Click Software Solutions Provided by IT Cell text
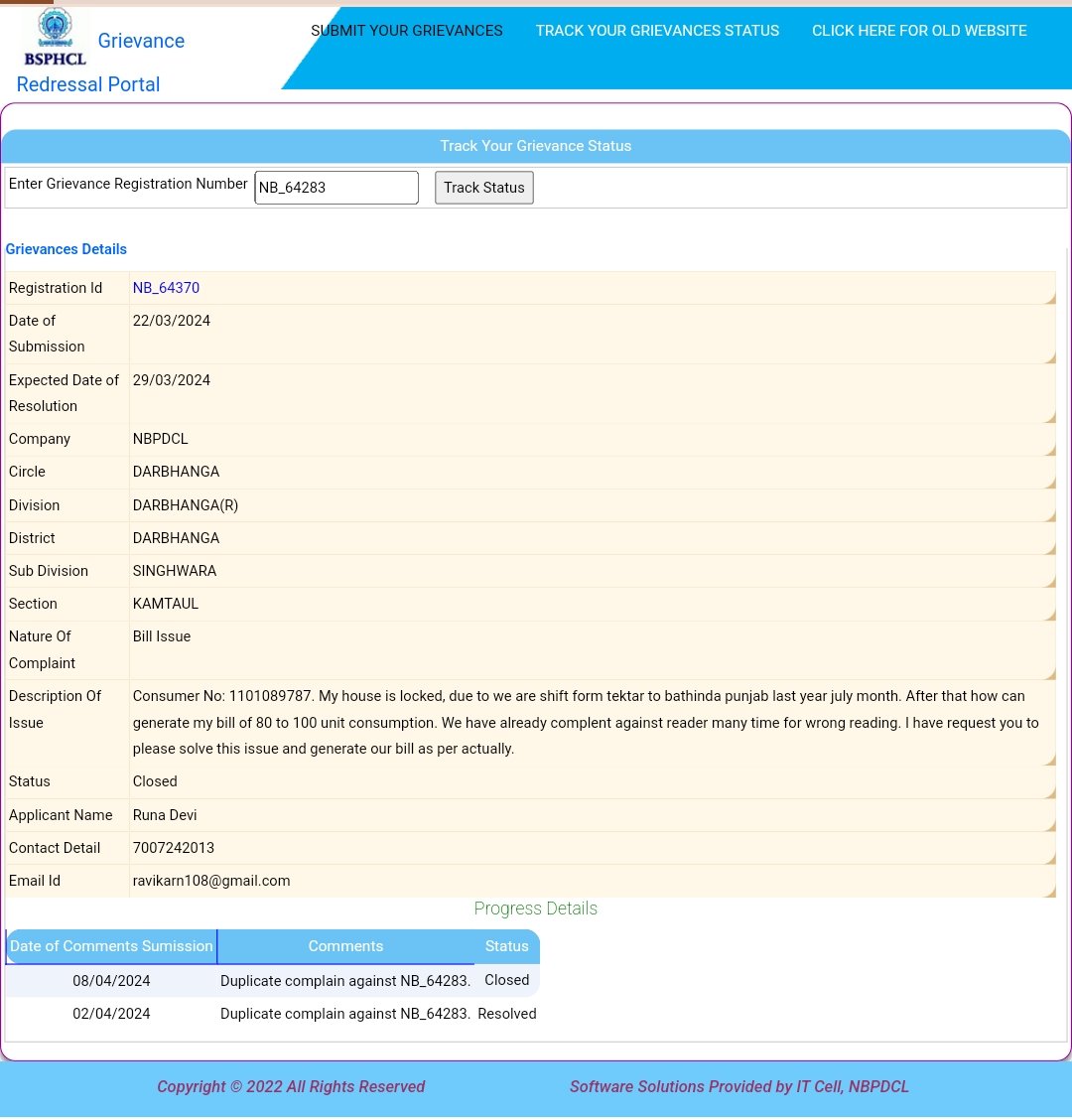 [x=739, y=1086]
